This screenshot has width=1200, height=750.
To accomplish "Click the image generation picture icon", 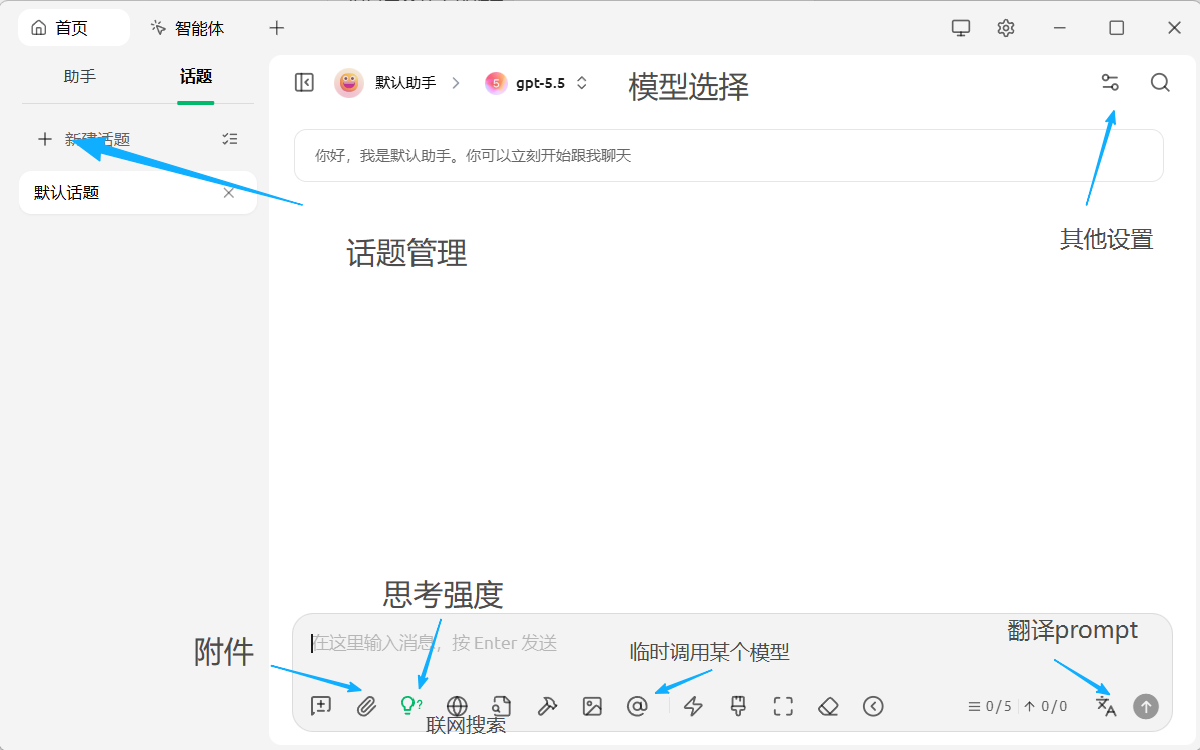I will pos(592,706).
